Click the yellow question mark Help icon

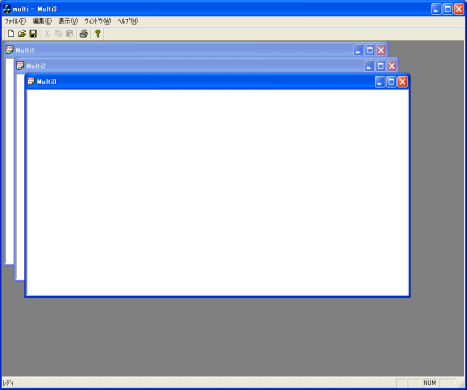(x=98, y=34)
